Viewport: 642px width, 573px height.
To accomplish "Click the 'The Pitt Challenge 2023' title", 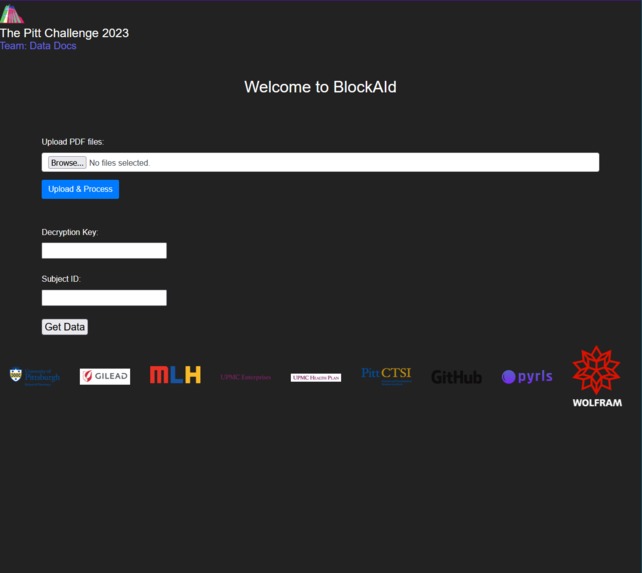I will coord(64,33).
